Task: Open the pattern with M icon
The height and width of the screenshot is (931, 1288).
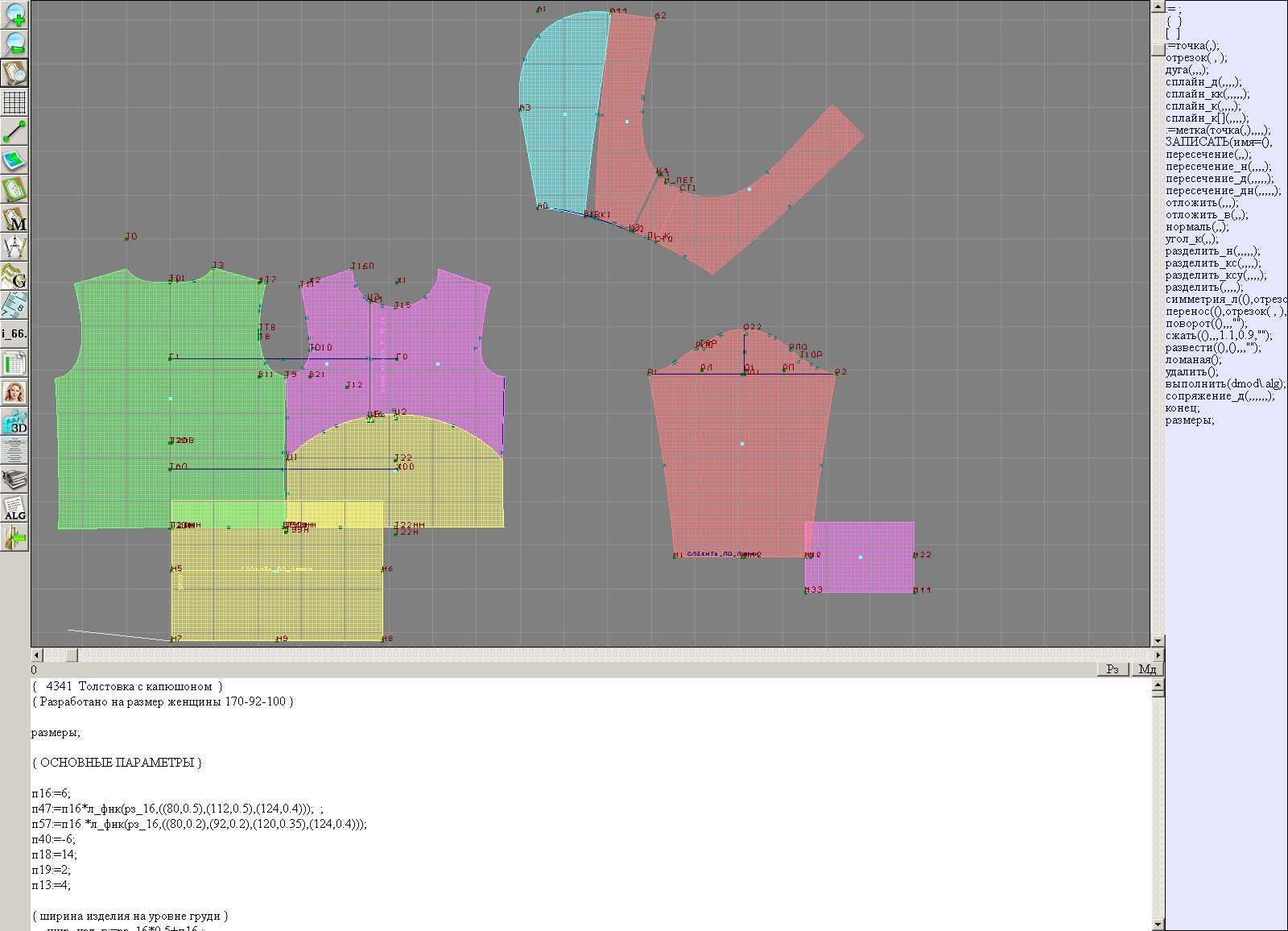Action: coord(14,219)
